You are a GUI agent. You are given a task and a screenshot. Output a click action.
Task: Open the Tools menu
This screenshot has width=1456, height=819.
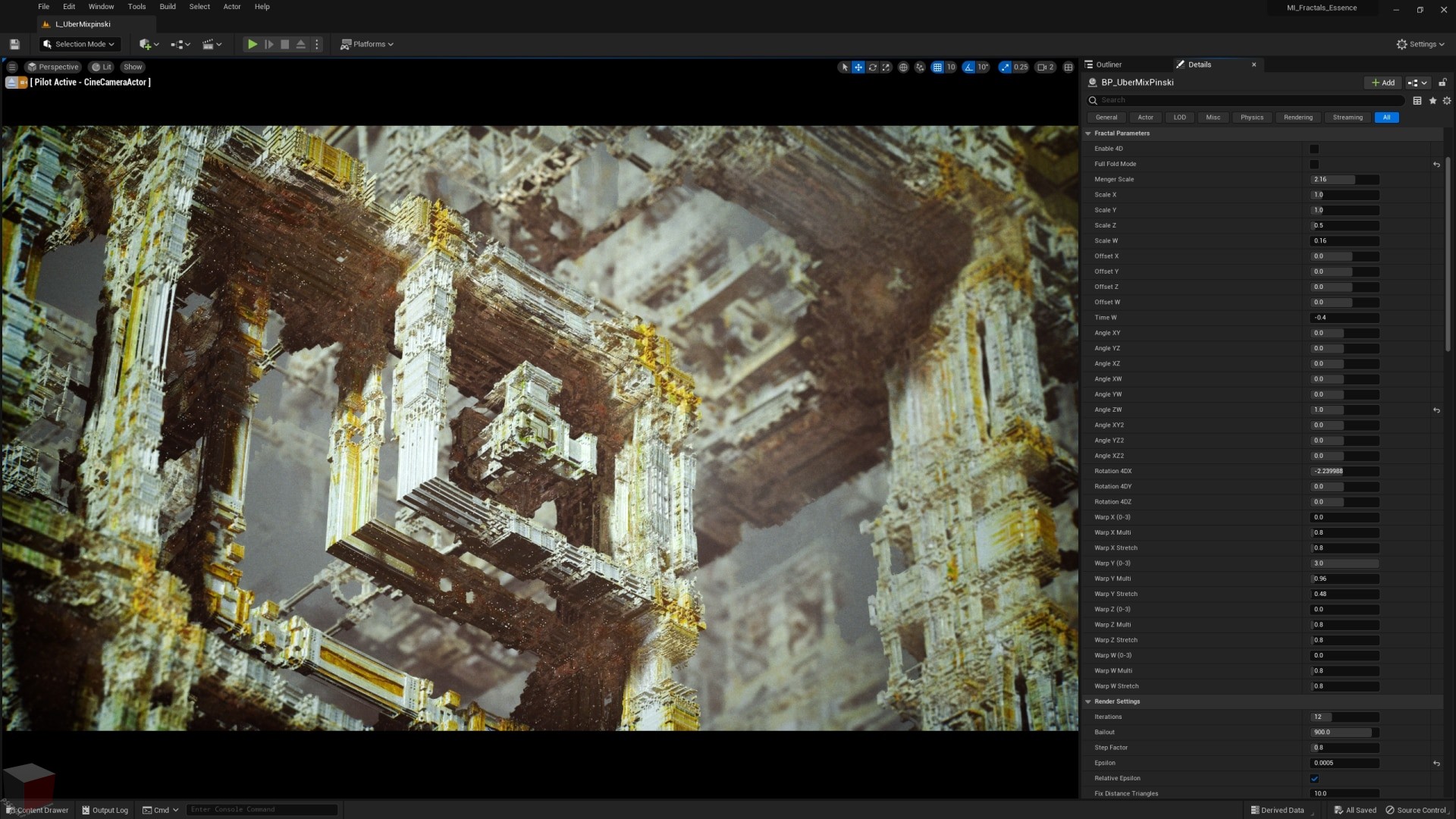coord(136,7)
